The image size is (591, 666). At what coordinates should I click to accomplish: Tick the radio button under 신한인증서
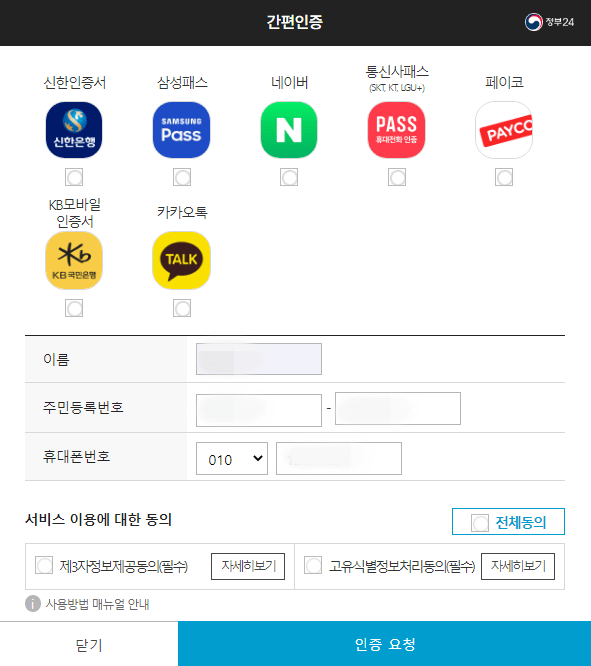[74, 177]
